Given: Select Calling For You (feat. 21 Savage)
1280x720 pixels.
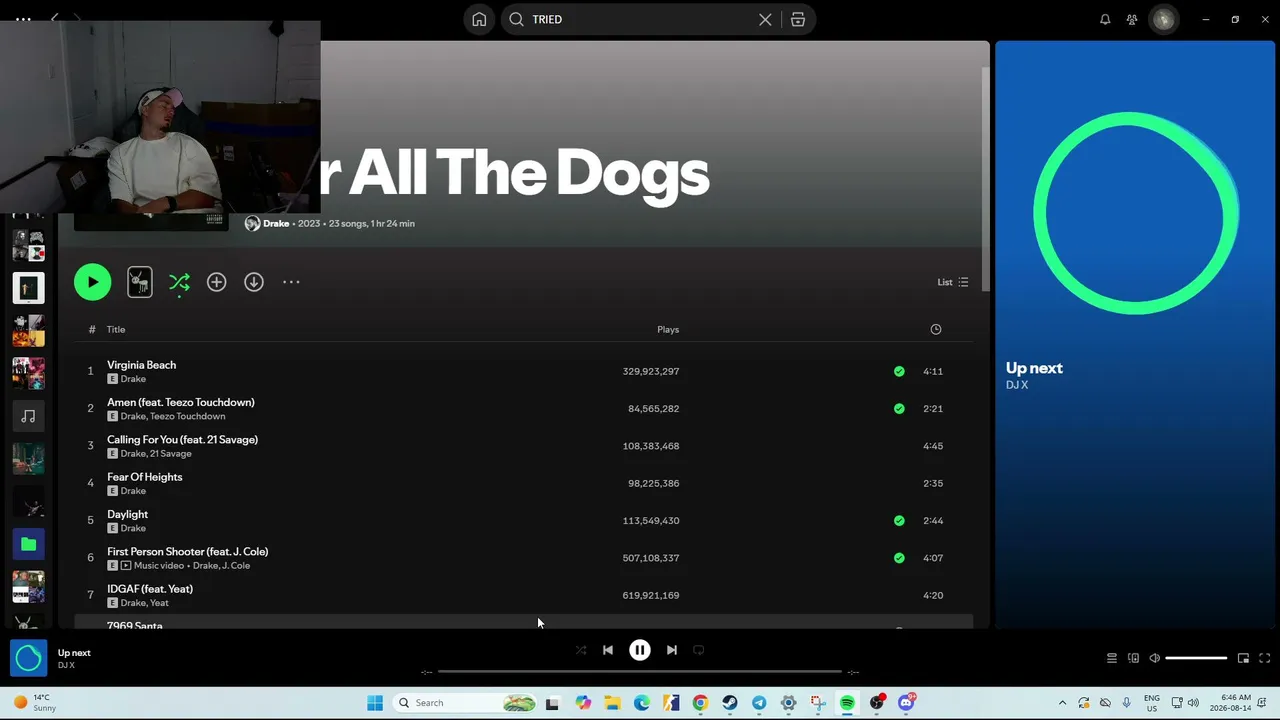Looking at the screenshot, I should click(182, 440).
